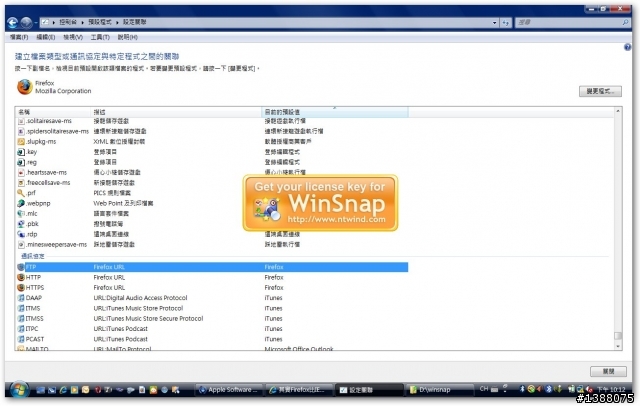Viewport: 640px width, 406px height.
Task: Click the .webpnp file icon
Action: pos(21,203)
